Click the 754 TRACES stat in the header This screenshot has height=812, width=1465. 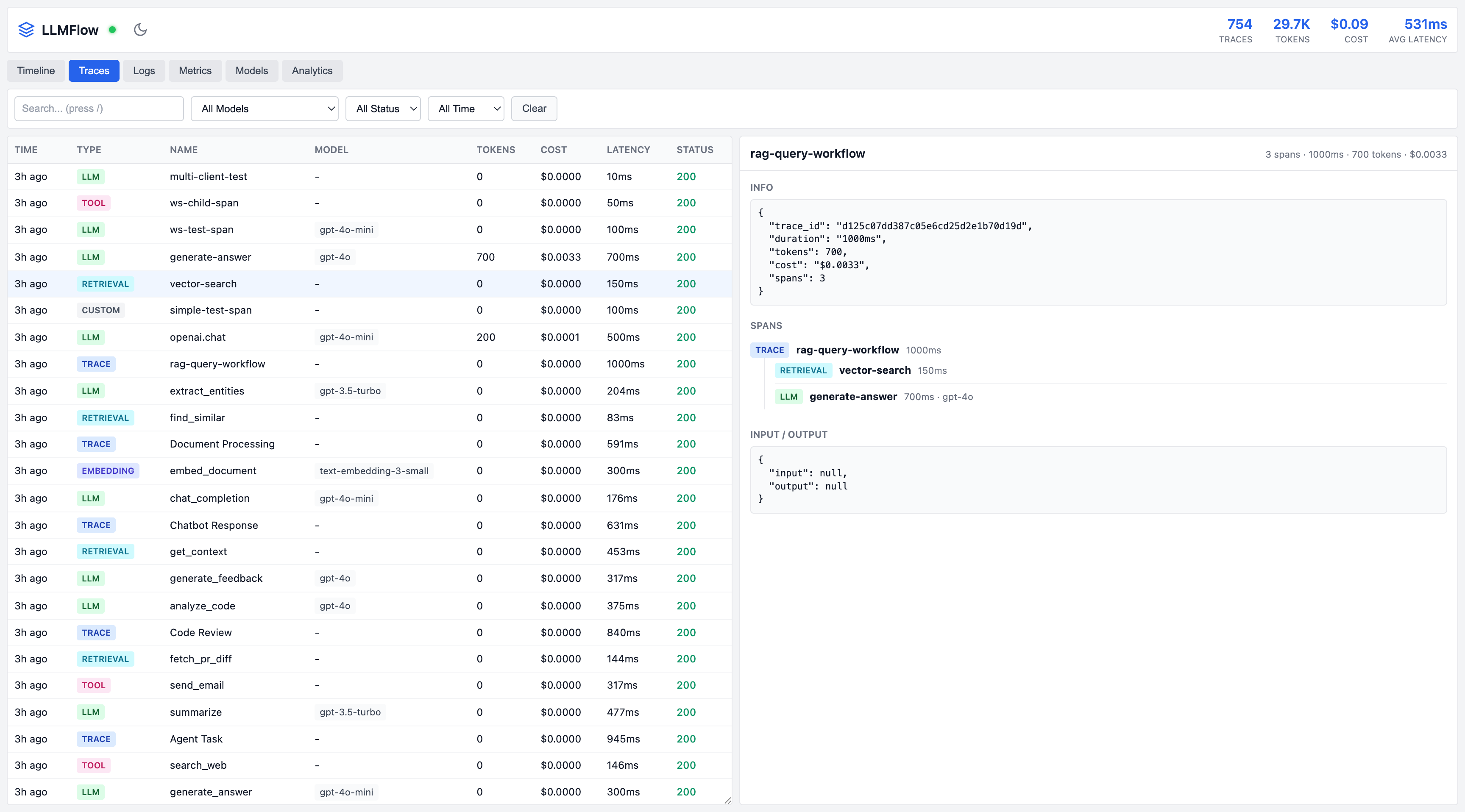1236,30
